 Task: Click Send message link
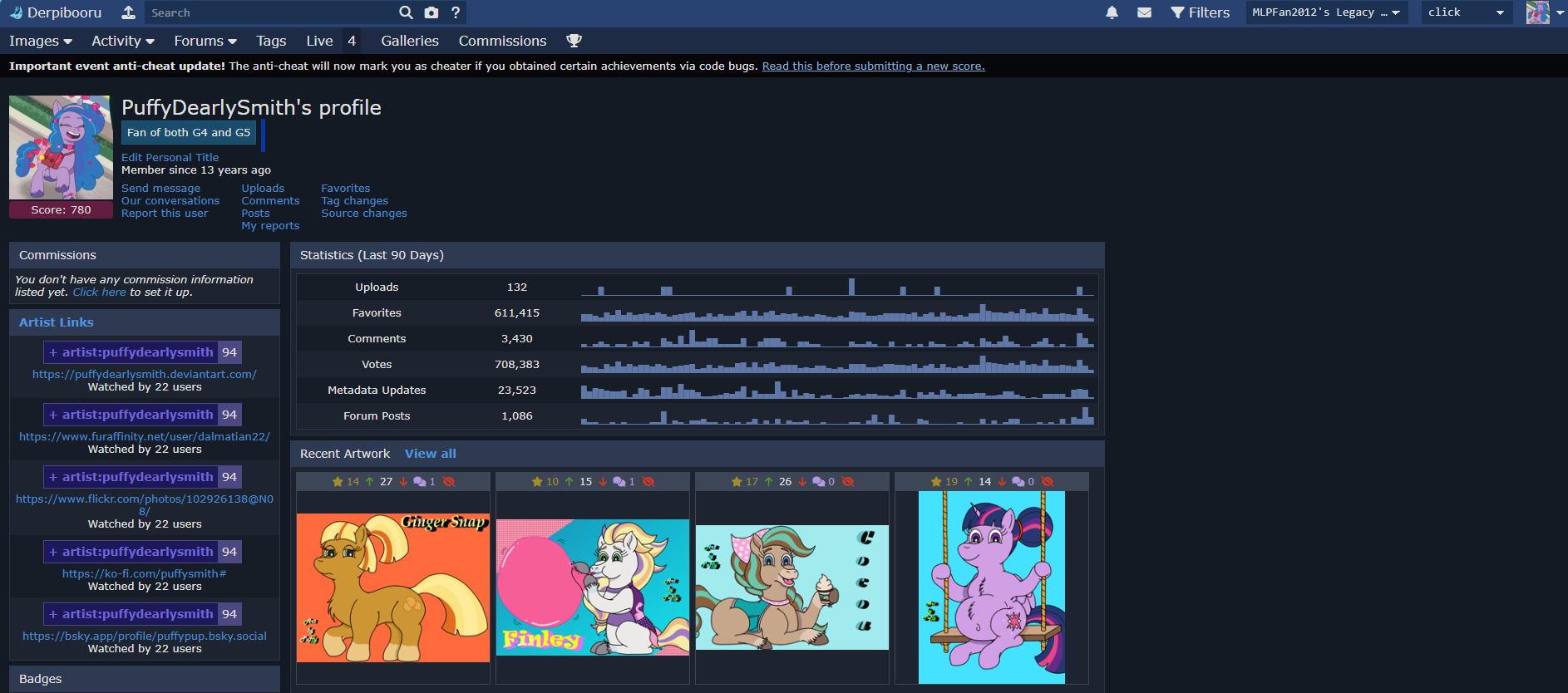(x=160, y=189)
